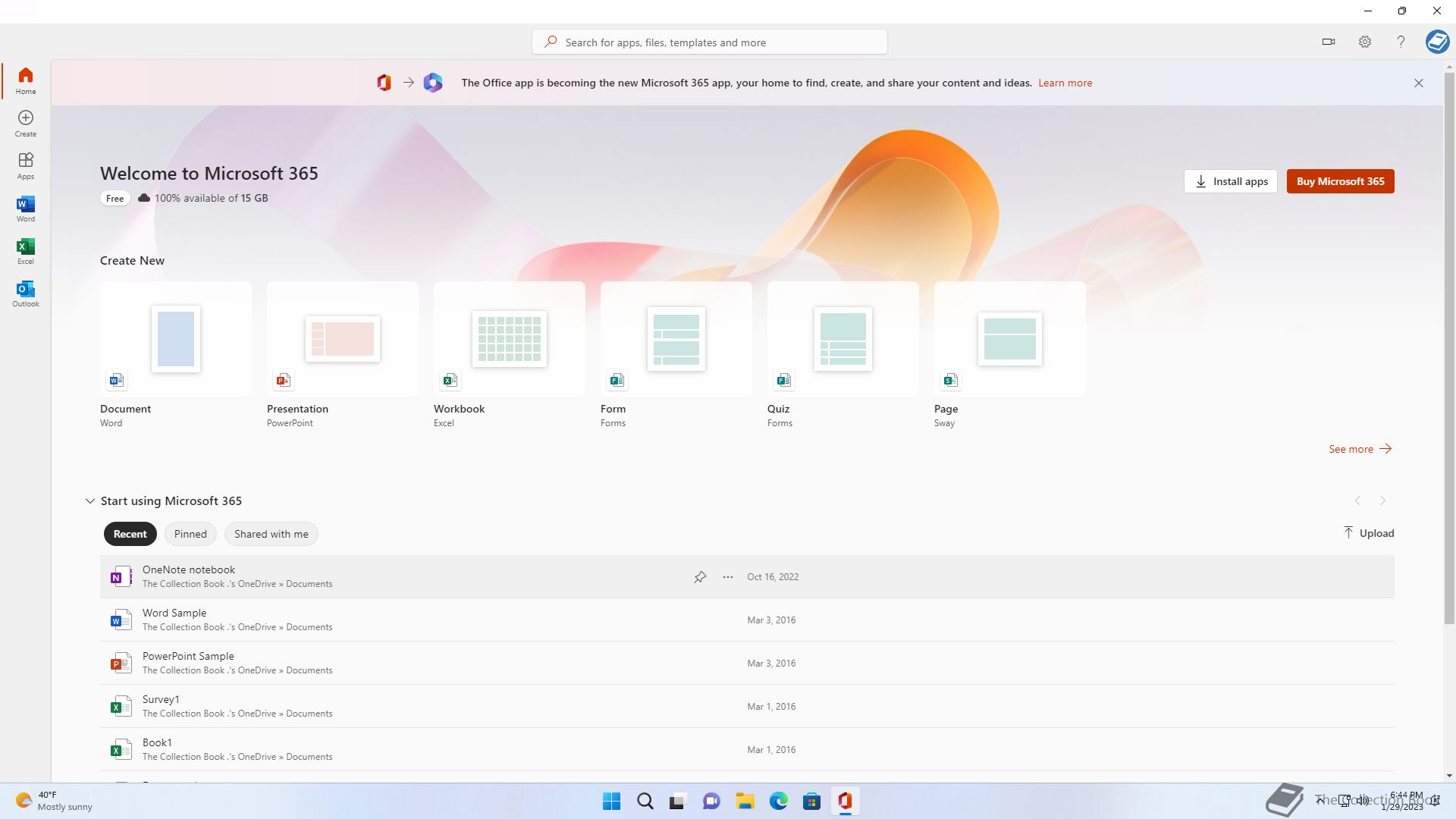The image size is (1456, 819).
Task: Open the Windows Start menu
Action: 611,801
